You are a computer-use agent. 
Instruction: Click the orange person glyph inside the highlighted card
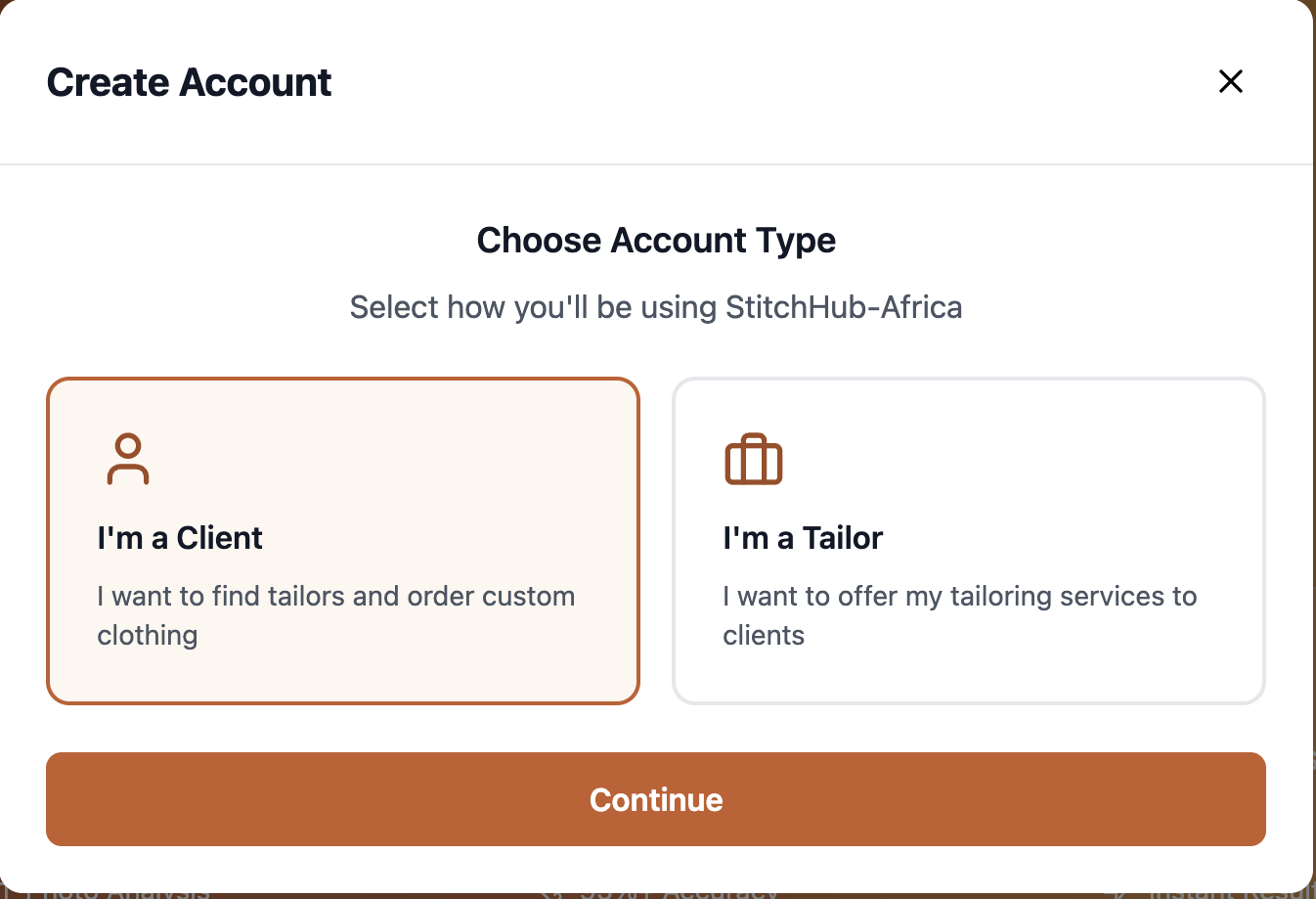[128, 459]
